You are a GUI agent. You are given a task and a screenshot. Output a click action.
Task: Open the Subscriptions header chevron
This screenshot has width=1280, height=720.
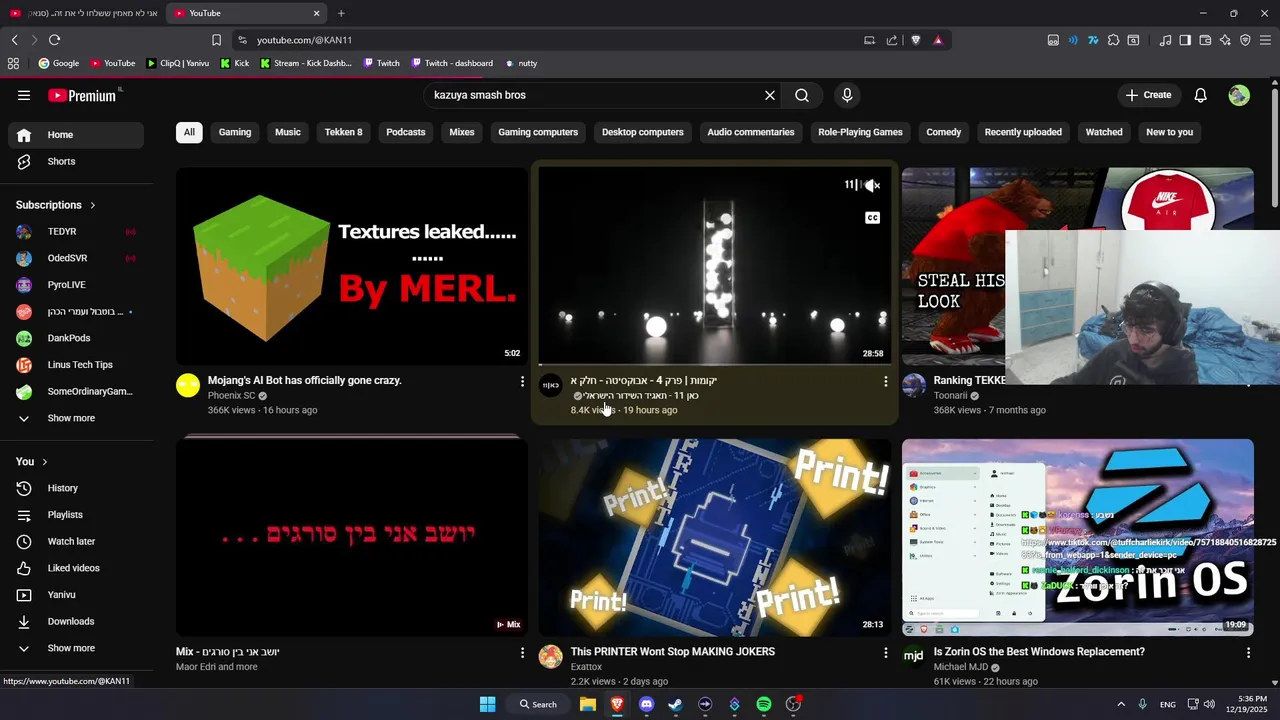tap(93, 205)
